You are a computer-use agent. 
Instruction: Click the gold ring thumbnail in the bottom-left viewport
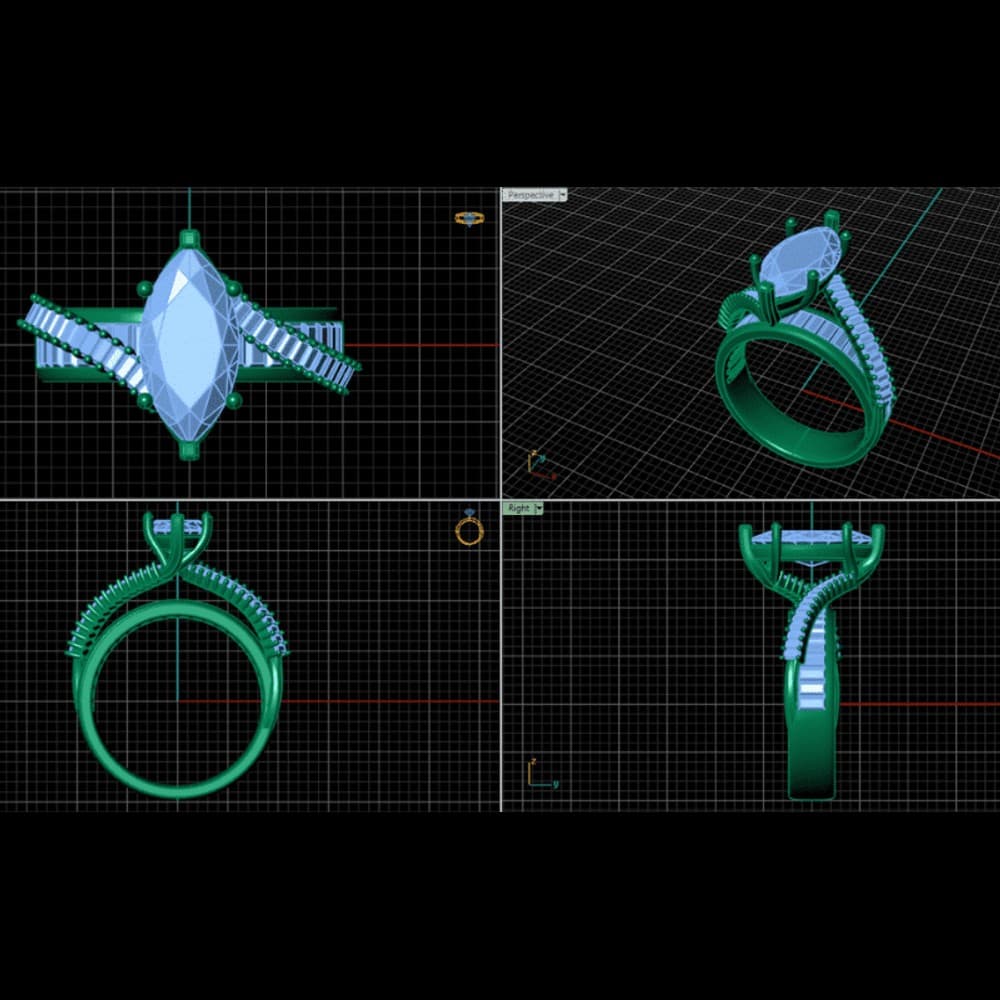[x=469, y=528]
